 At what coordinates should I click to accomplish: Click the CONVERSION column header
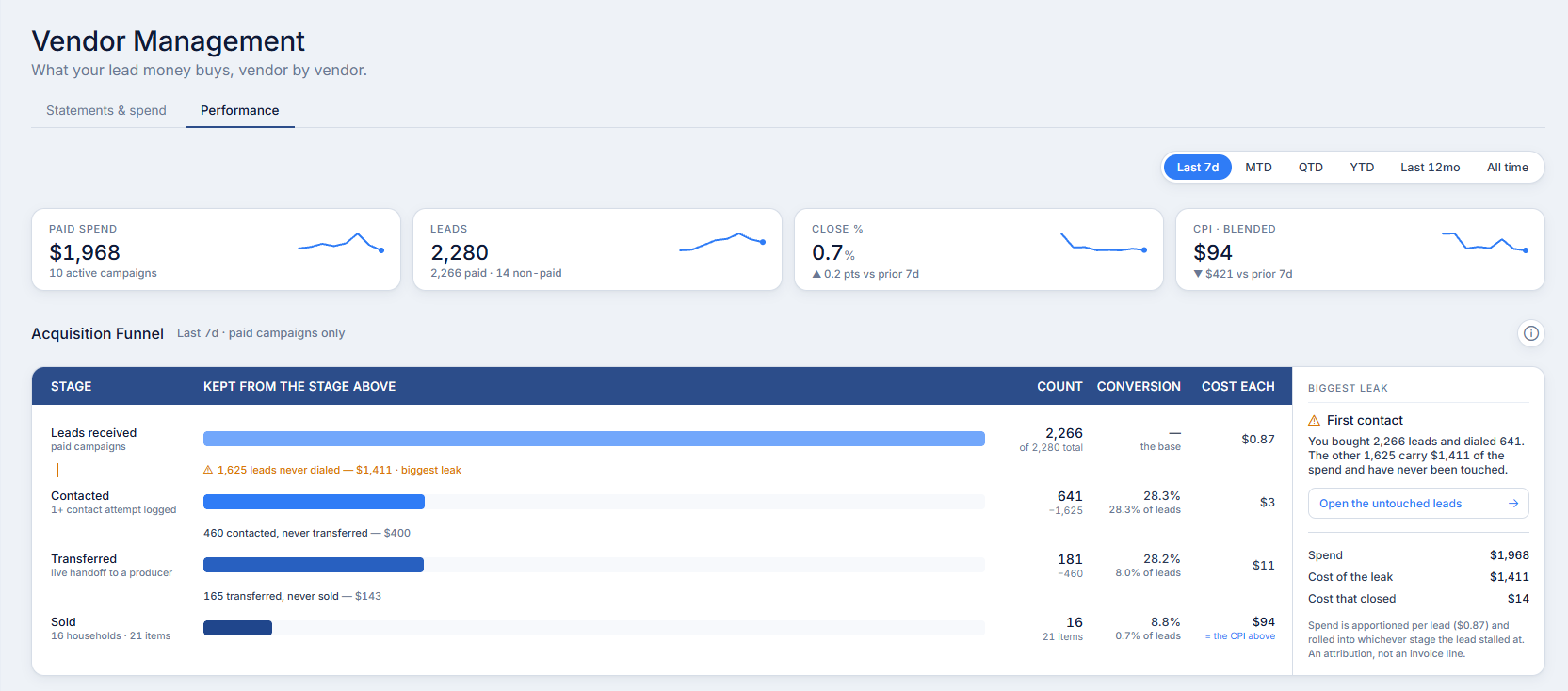click(x=1139, y=386)
